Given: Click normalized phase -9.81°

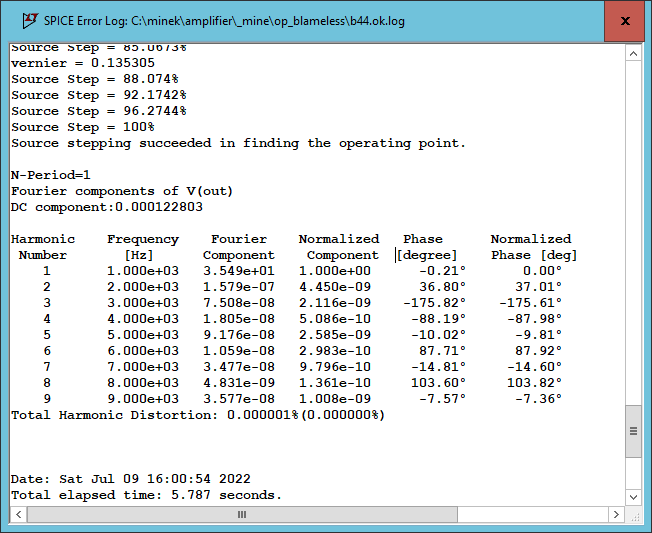Looking at the screenshot, I should click(x=538, y=335).
